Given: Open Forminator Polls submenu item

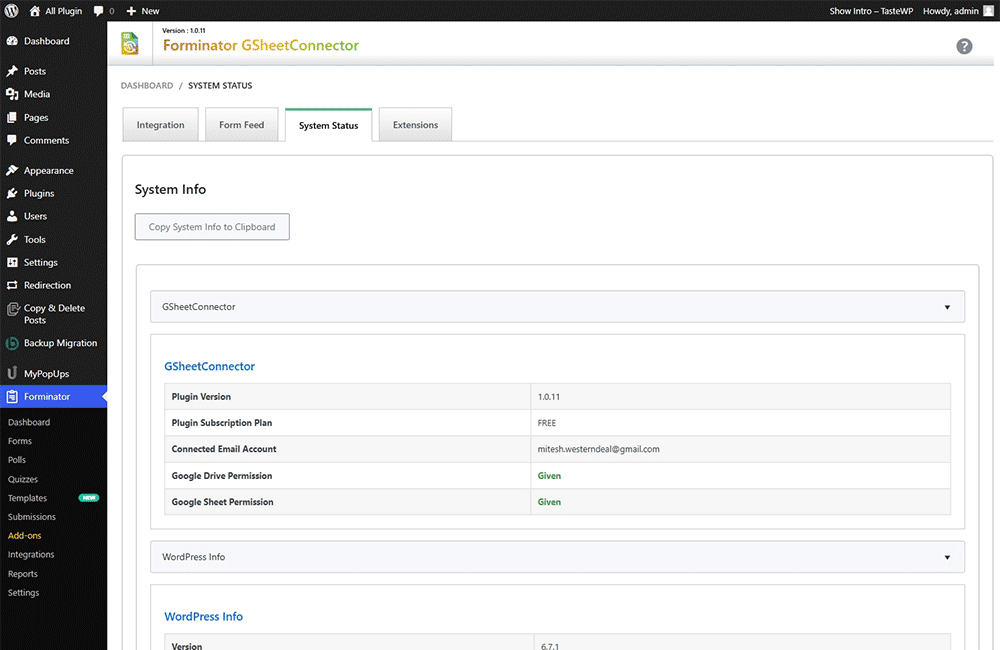Looking at the screenshot, I should (x=17, y=460).
